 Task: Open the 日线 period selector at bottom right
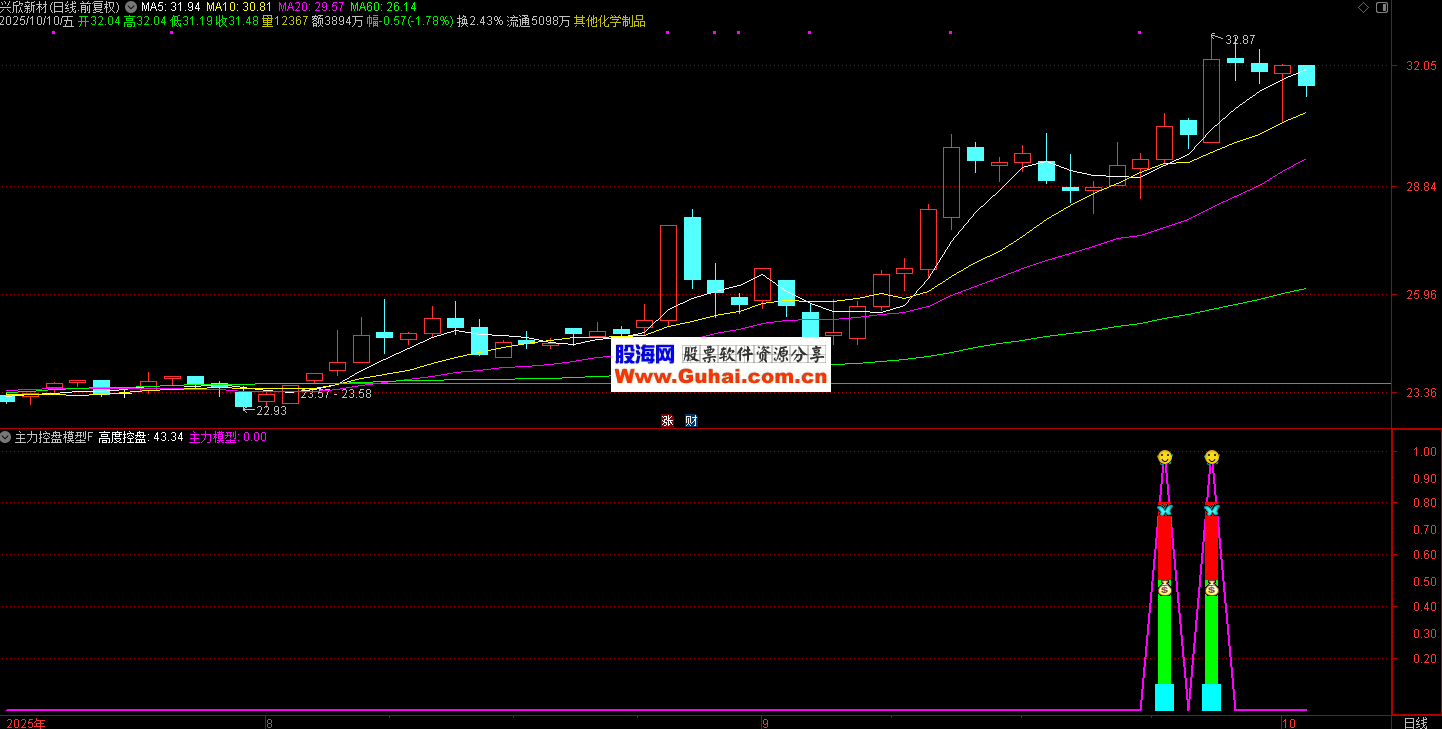click(x=1415, y=722)
